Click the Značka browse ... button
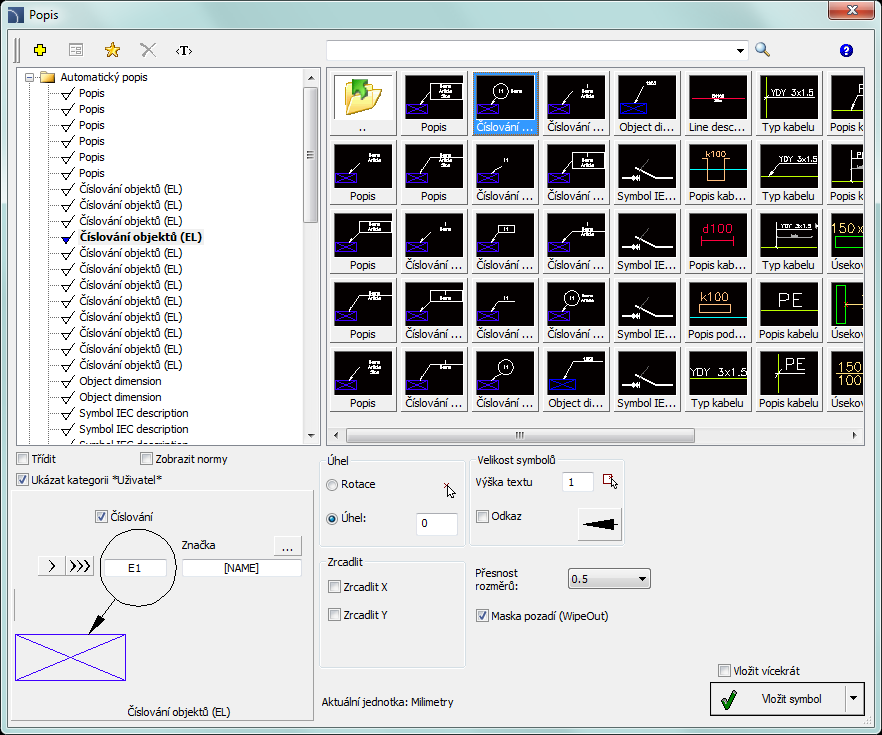882x735 pixels. (x=287, y=546)
